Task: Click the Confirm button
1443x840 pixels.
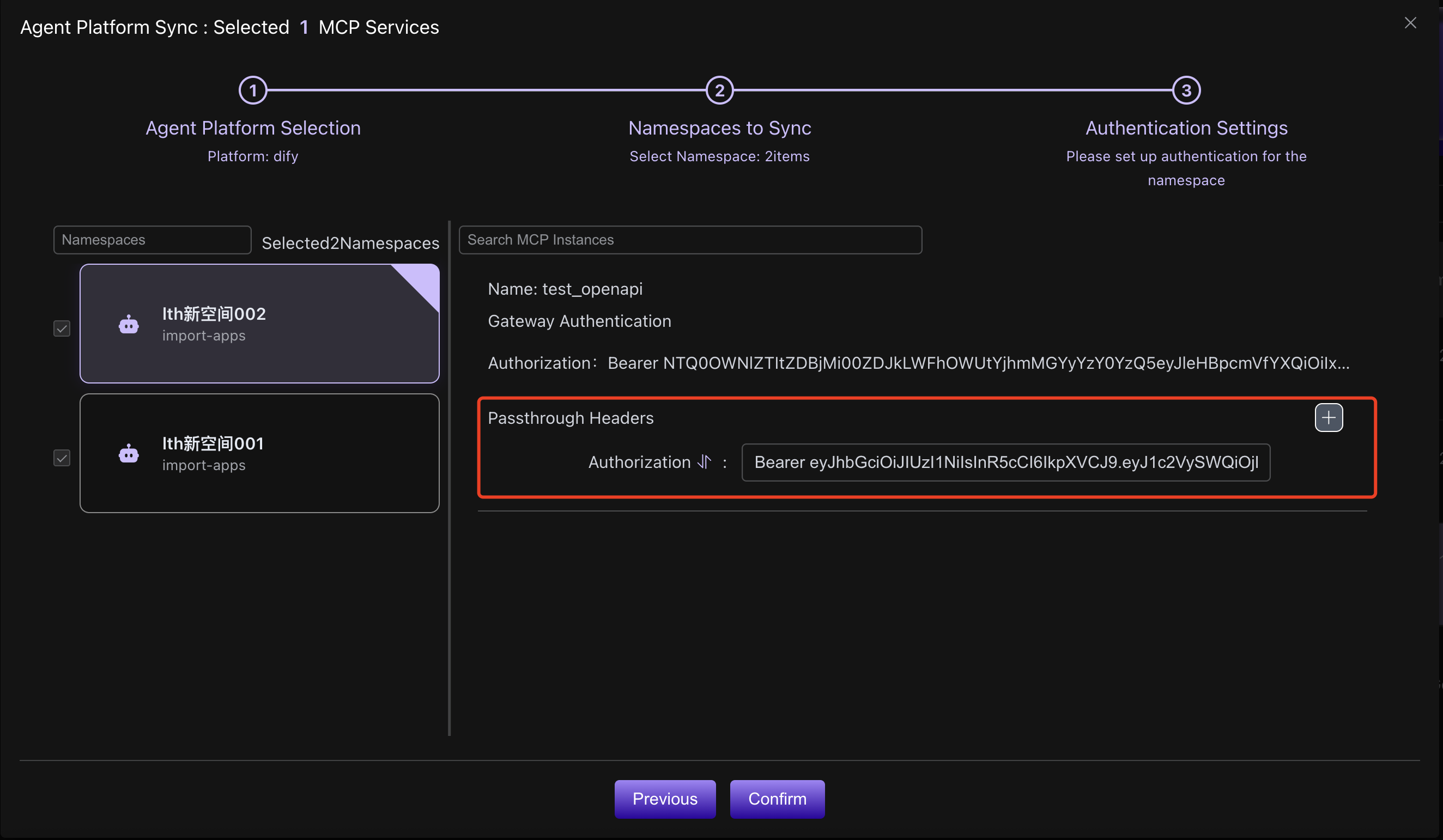Action: click(x=777, y=798)
